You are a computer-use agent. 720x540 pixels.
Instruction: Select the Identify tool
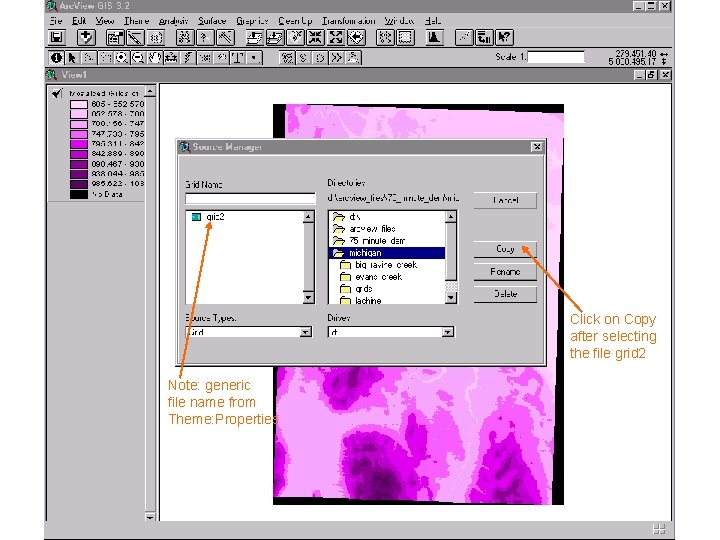pyautogui.click(x=56, y=58)
